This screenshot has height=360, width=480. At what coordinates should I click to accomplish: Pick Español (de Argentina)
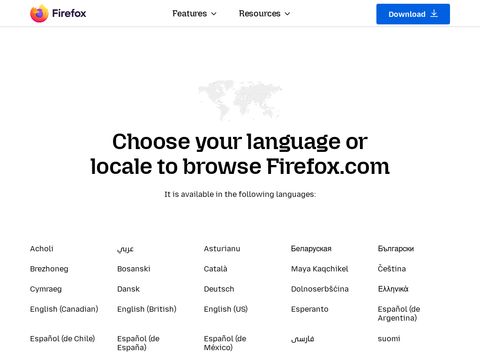point(399,314)
